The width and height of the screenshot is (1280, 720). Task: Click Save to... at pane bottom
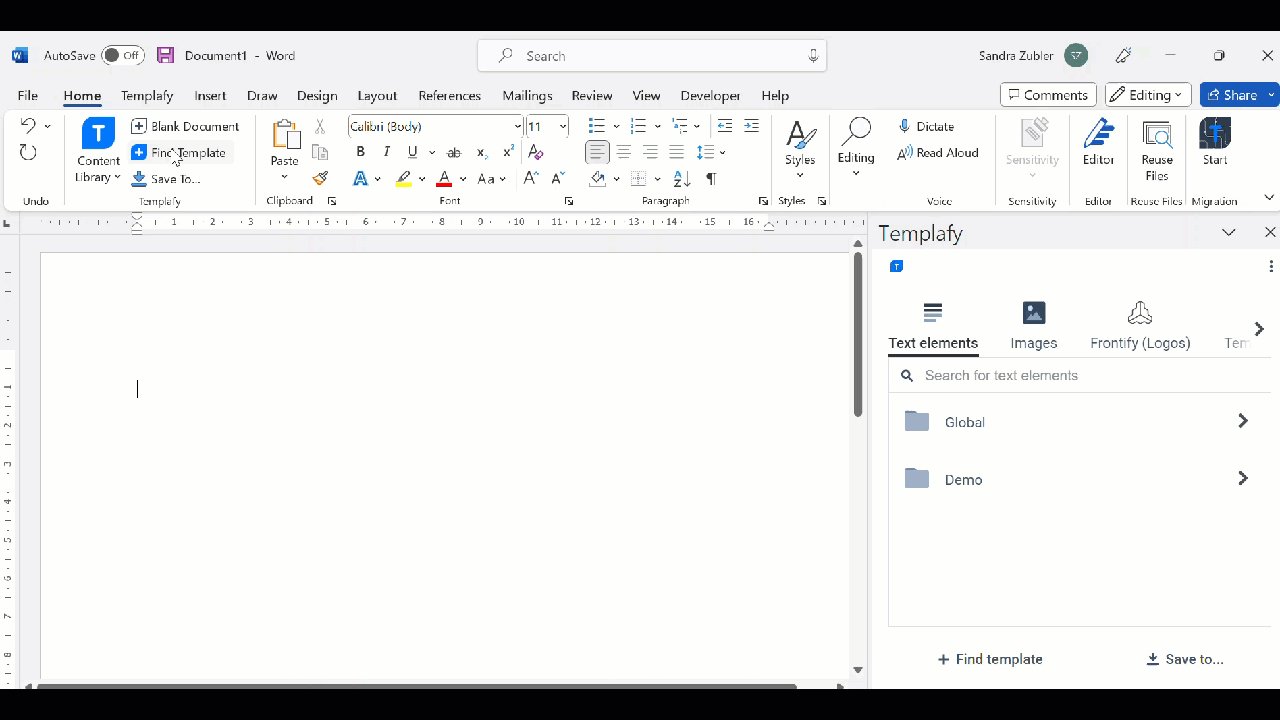tap(1185, 659)
